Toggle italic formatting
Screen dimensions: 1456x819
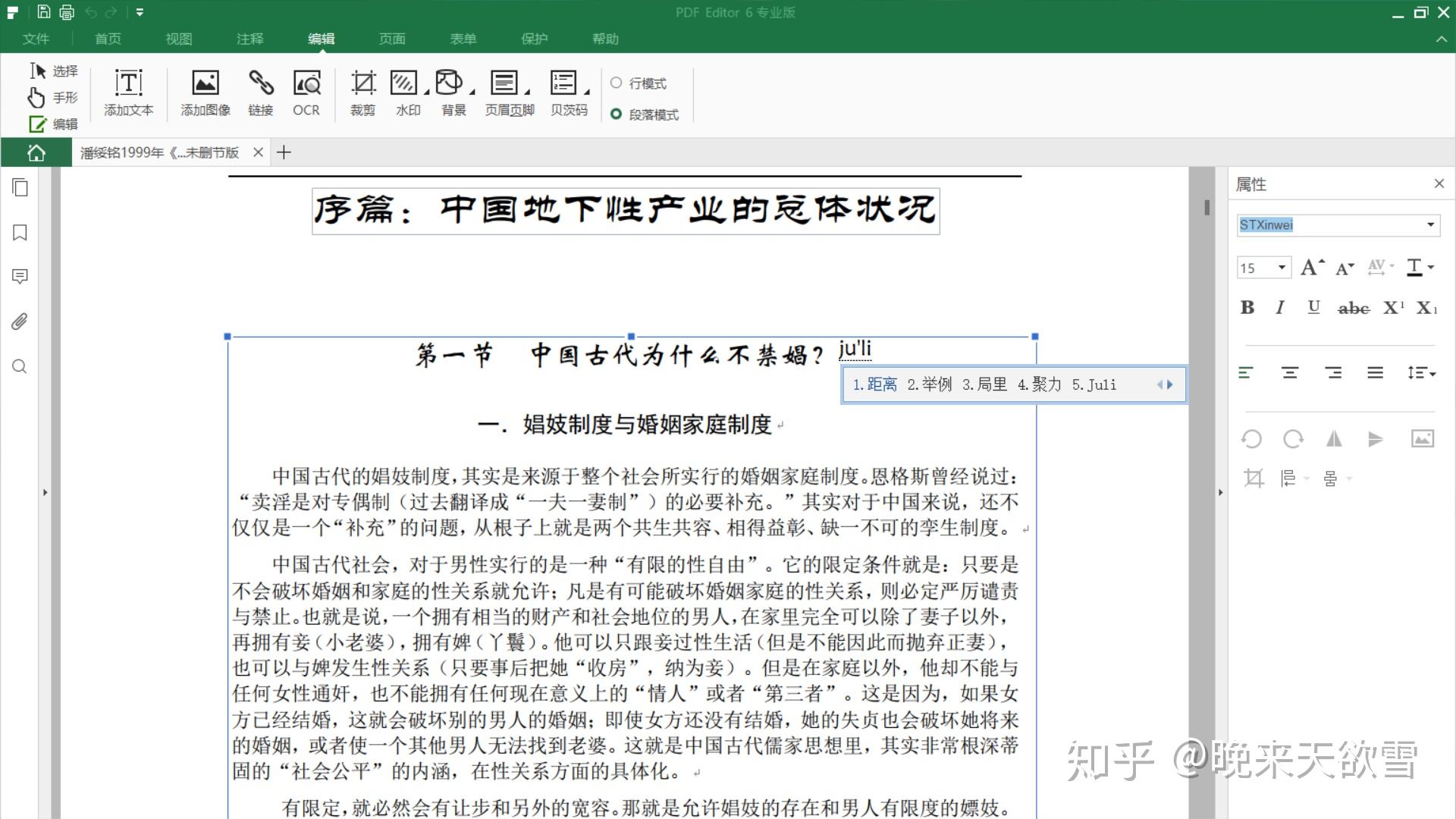click(1281, 307)
